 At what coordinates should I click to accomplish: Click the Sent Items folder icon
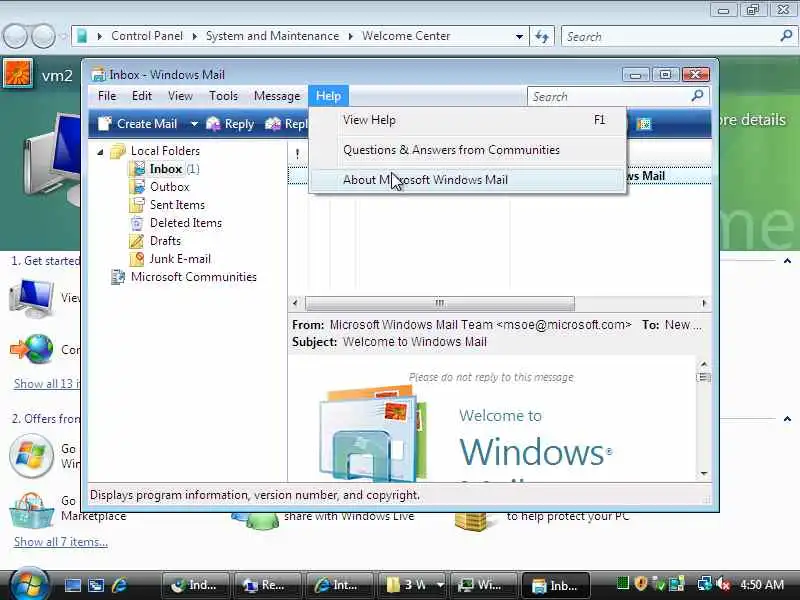click(137, 205)
